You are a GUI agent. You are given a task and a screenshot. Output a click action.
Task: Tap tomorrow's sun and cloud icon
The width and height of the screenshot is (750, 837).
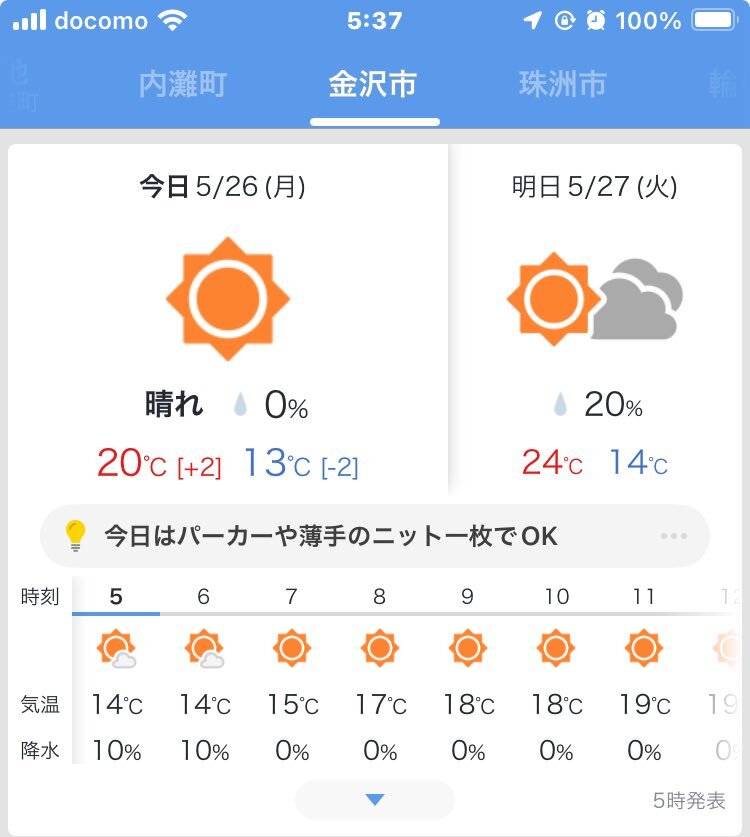tap(594, 299)
